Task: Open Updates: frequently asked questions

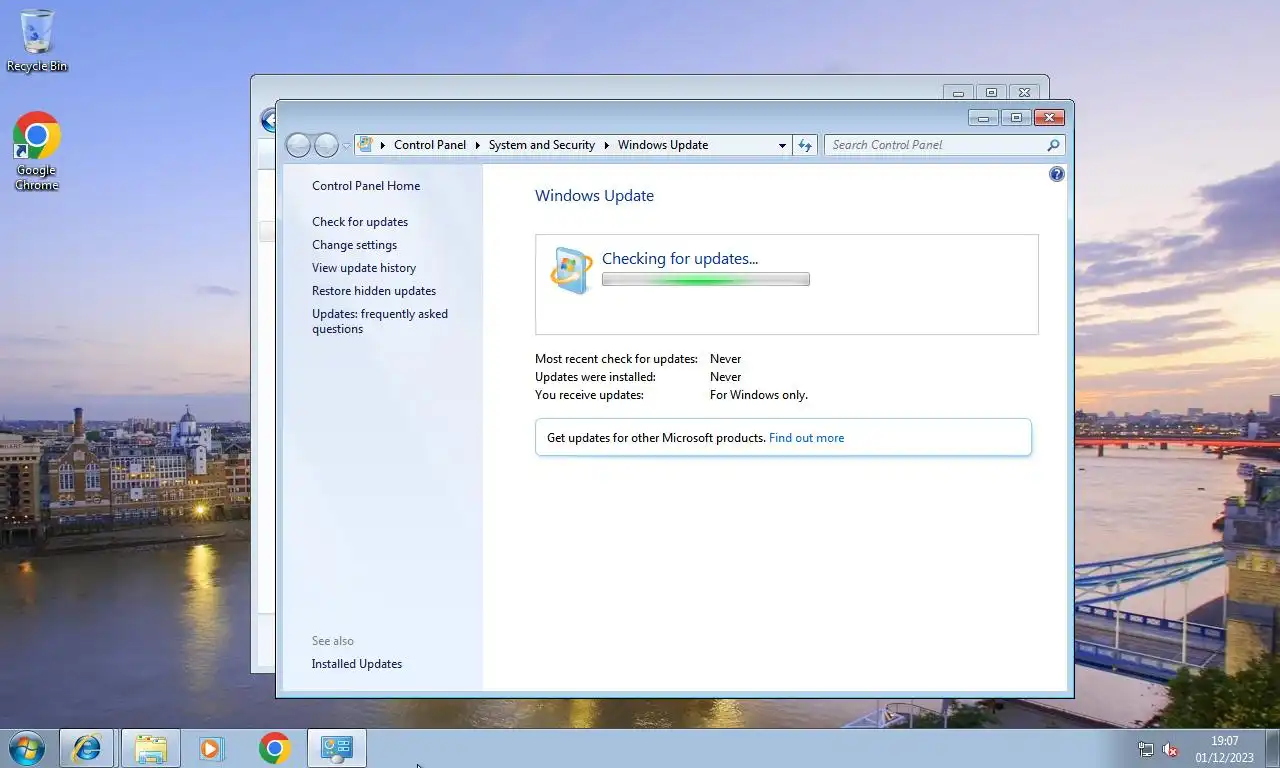Action: (x=380, y=321)
